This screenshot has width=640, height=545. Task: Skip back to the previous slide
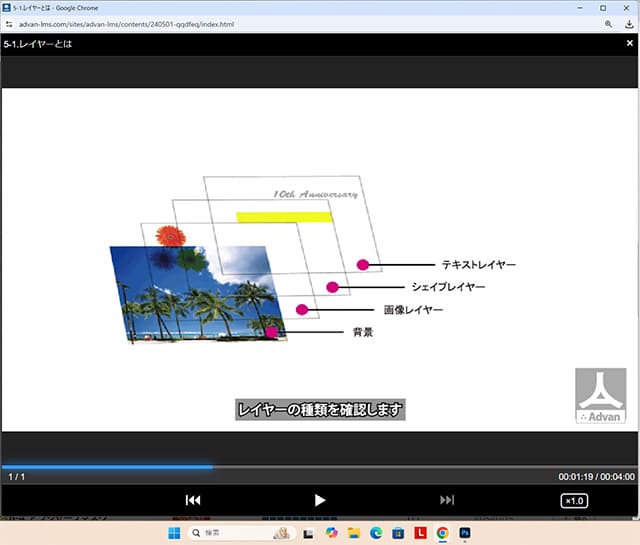pyautogui.click(x=193, y=500)
